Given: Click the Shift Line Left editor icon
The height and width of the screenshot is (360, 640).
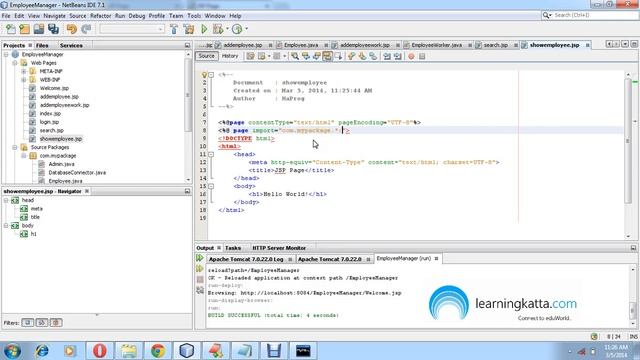Looking at the screenshot, I should 387,56.
